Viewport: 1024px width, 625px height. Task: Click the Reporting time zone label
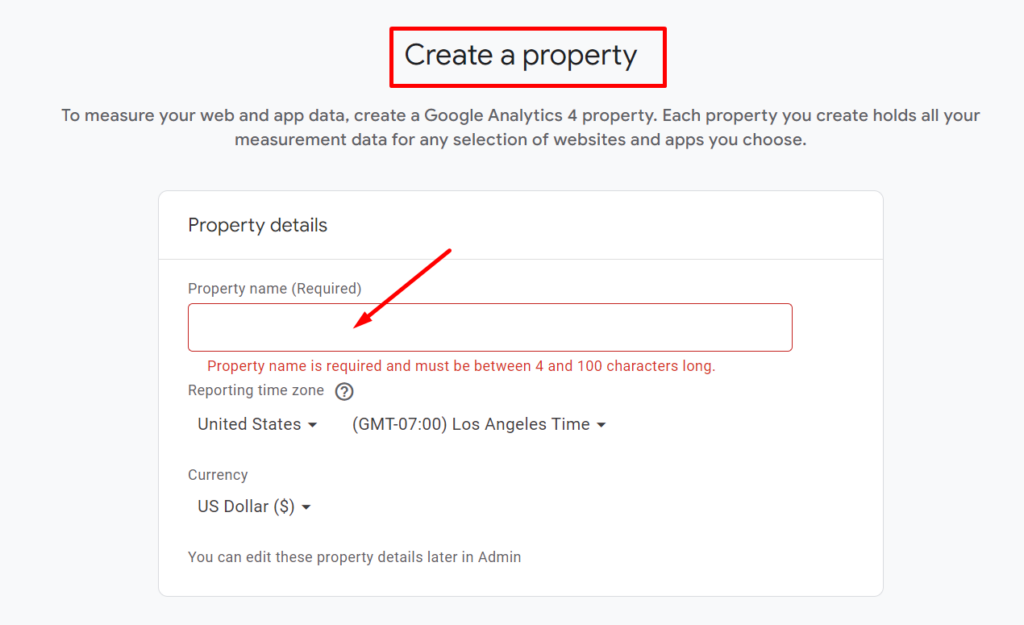(255, 390)
